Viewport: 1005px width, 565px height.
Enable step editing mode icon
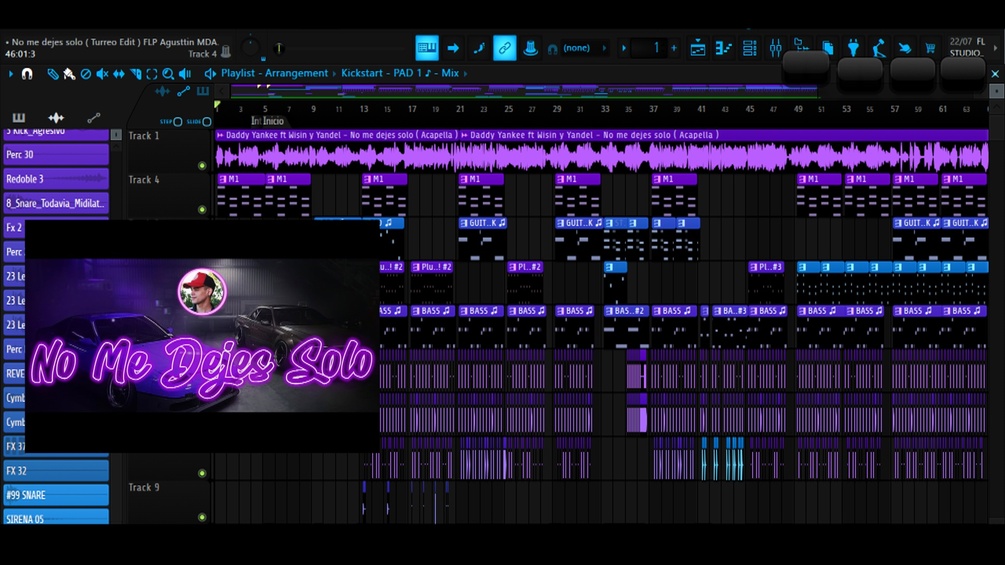(x=479, y=48)
